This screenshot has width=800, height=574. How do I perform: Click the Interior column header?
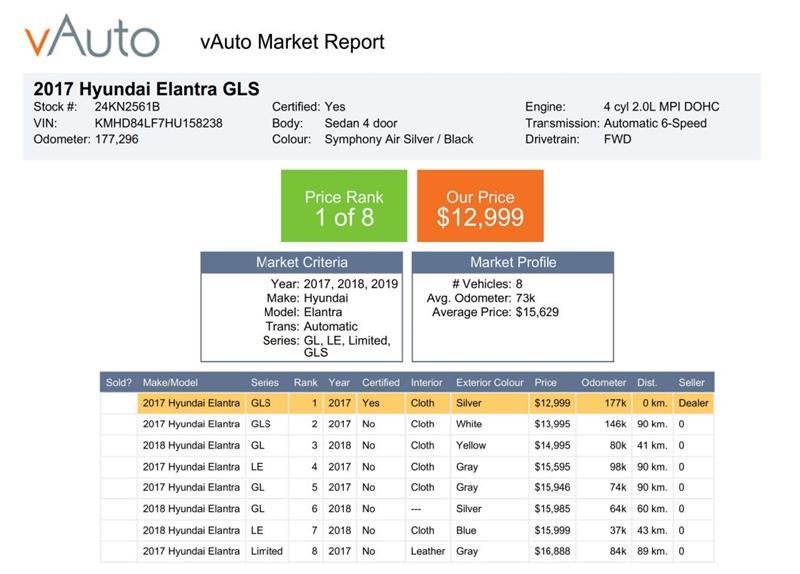427,382
